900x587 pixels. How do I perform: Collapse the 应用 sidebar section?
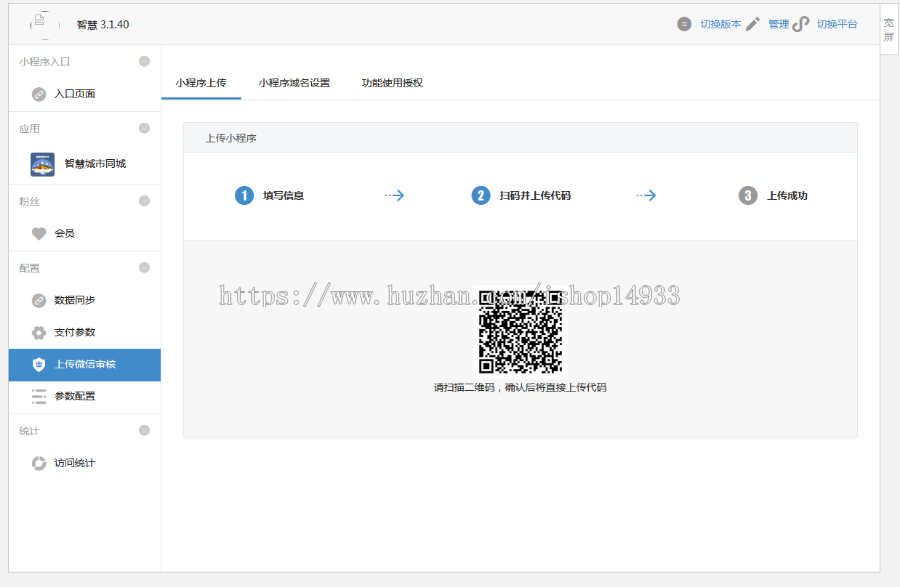coord(144,129)
